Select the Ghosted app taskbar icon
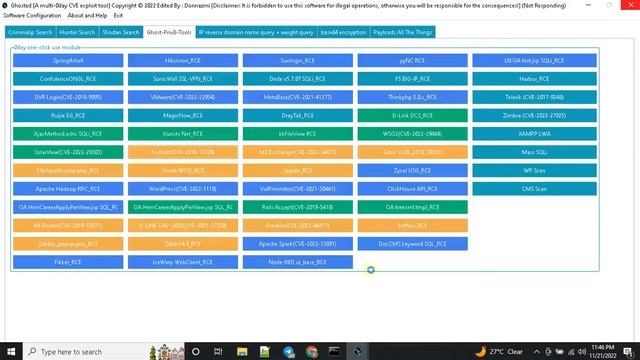 (x=358, y=351)
